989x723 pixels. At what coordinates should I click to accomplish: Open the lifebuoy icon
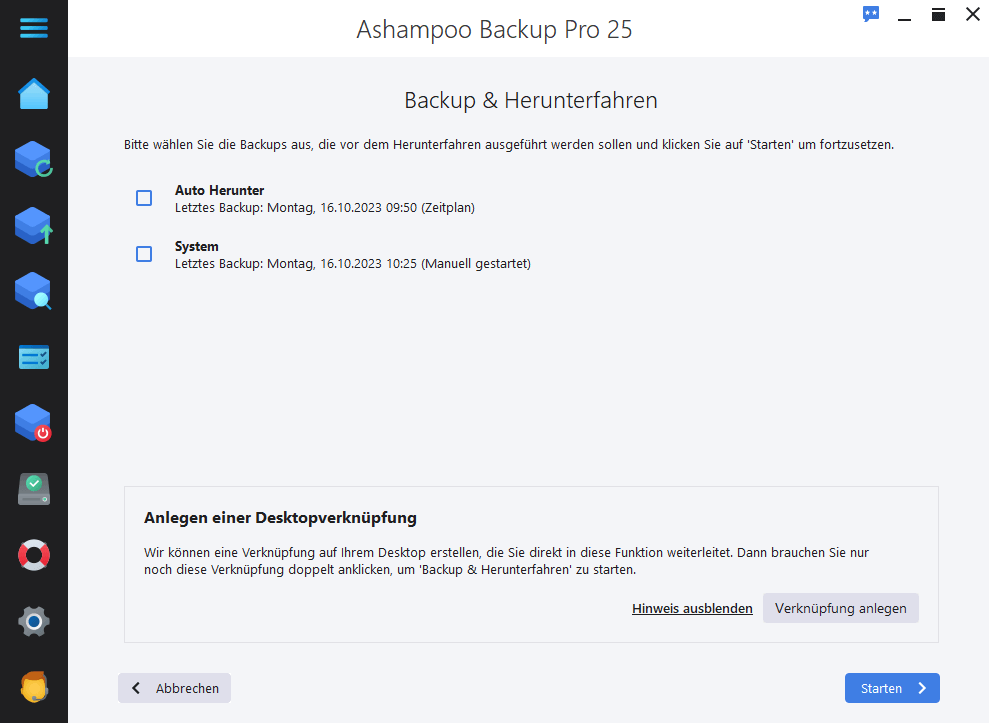[33, 555]
